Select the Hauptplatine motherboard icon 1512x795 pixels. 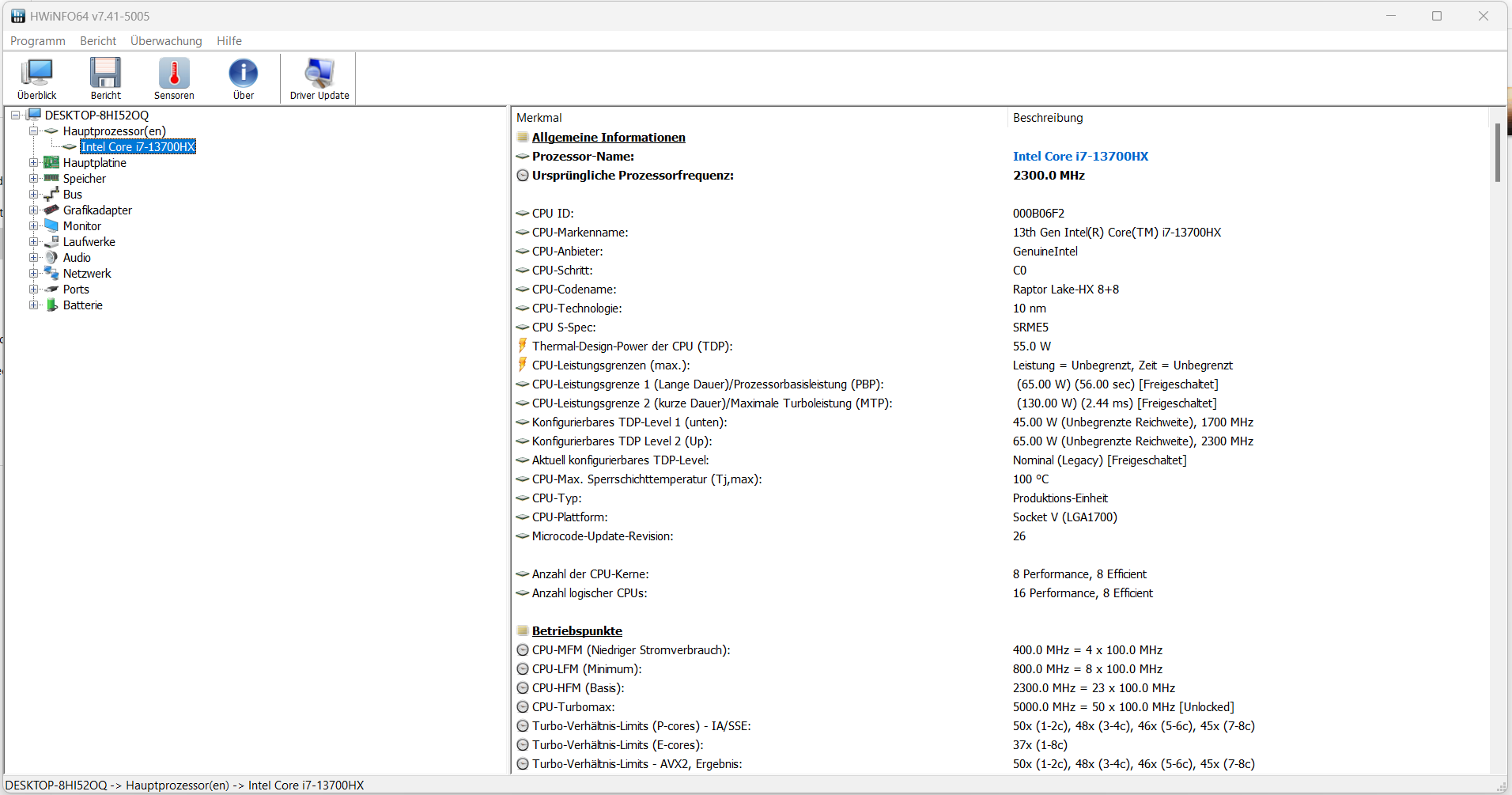click(x=51, y=163)
